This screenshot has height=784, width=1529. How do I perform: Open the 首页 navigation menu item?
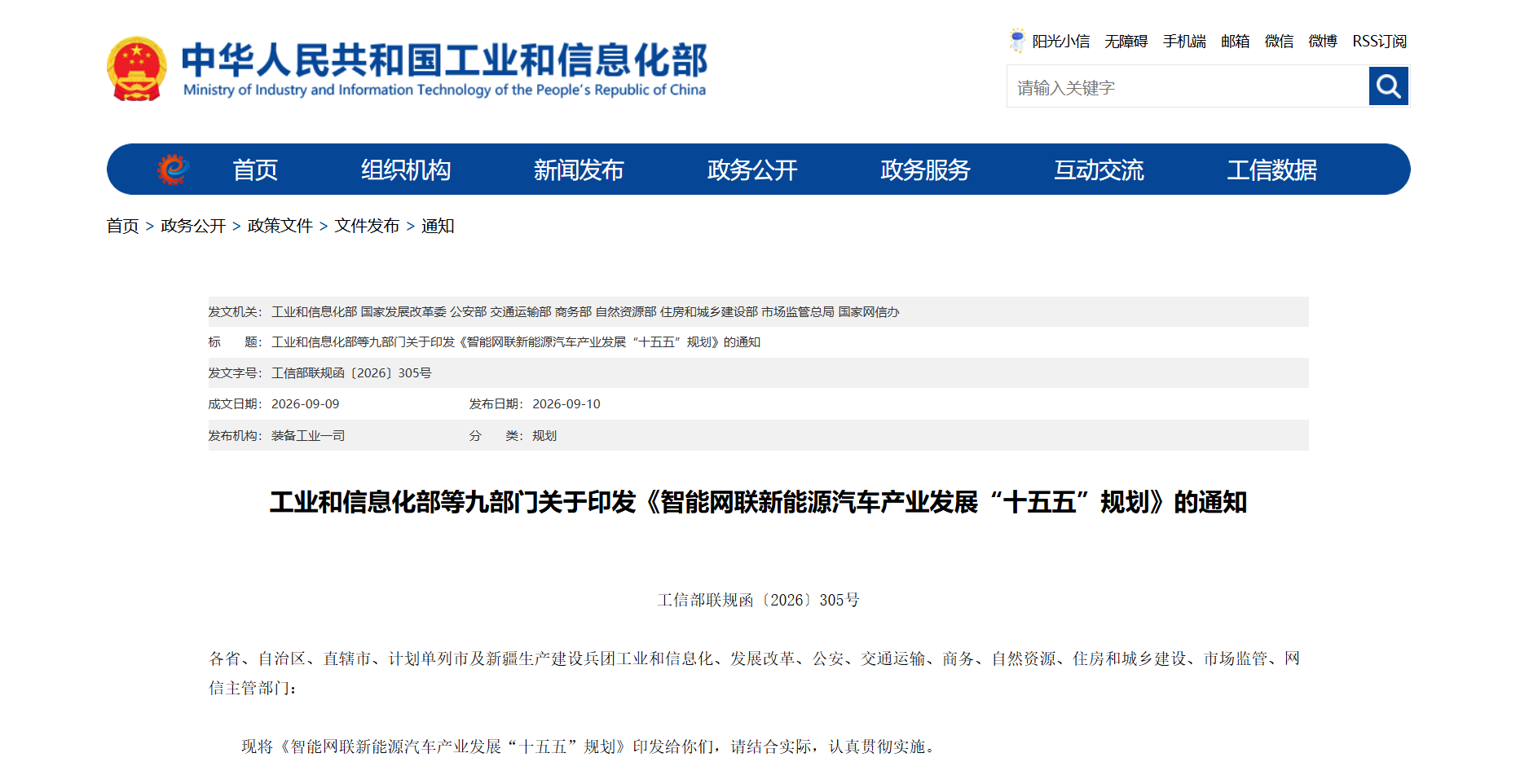coord(255,170)
